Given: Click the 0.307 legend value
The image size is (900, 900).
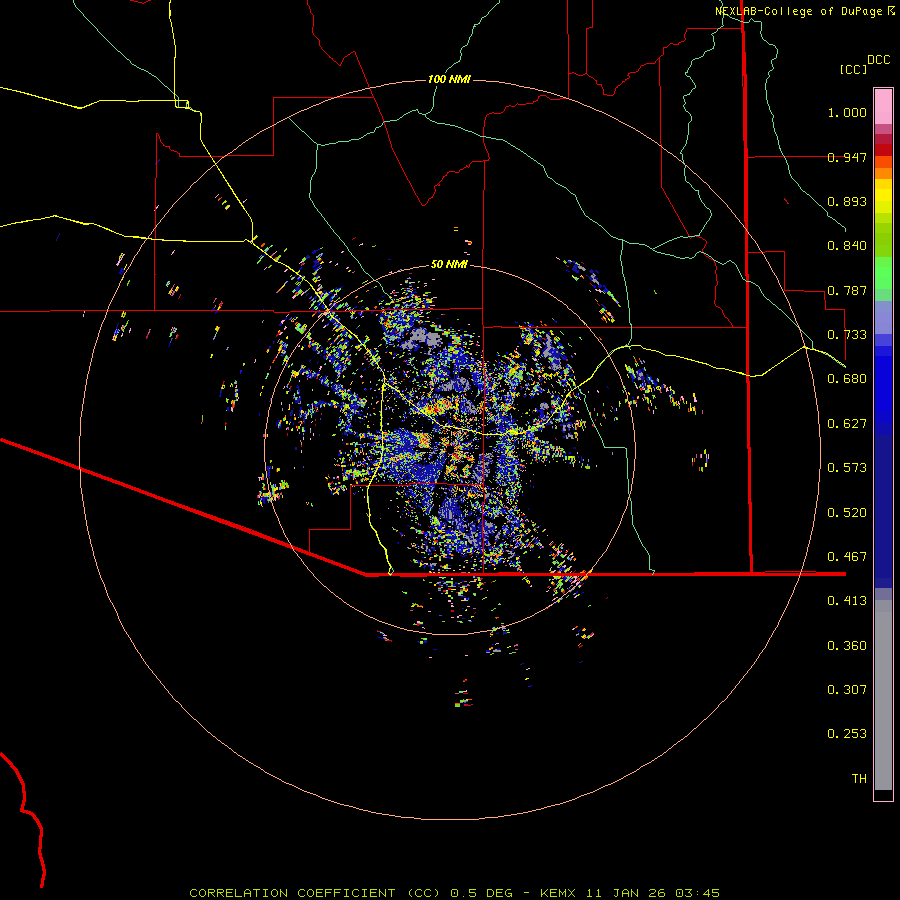Looking at the screenshot, I should click(847, 690).
